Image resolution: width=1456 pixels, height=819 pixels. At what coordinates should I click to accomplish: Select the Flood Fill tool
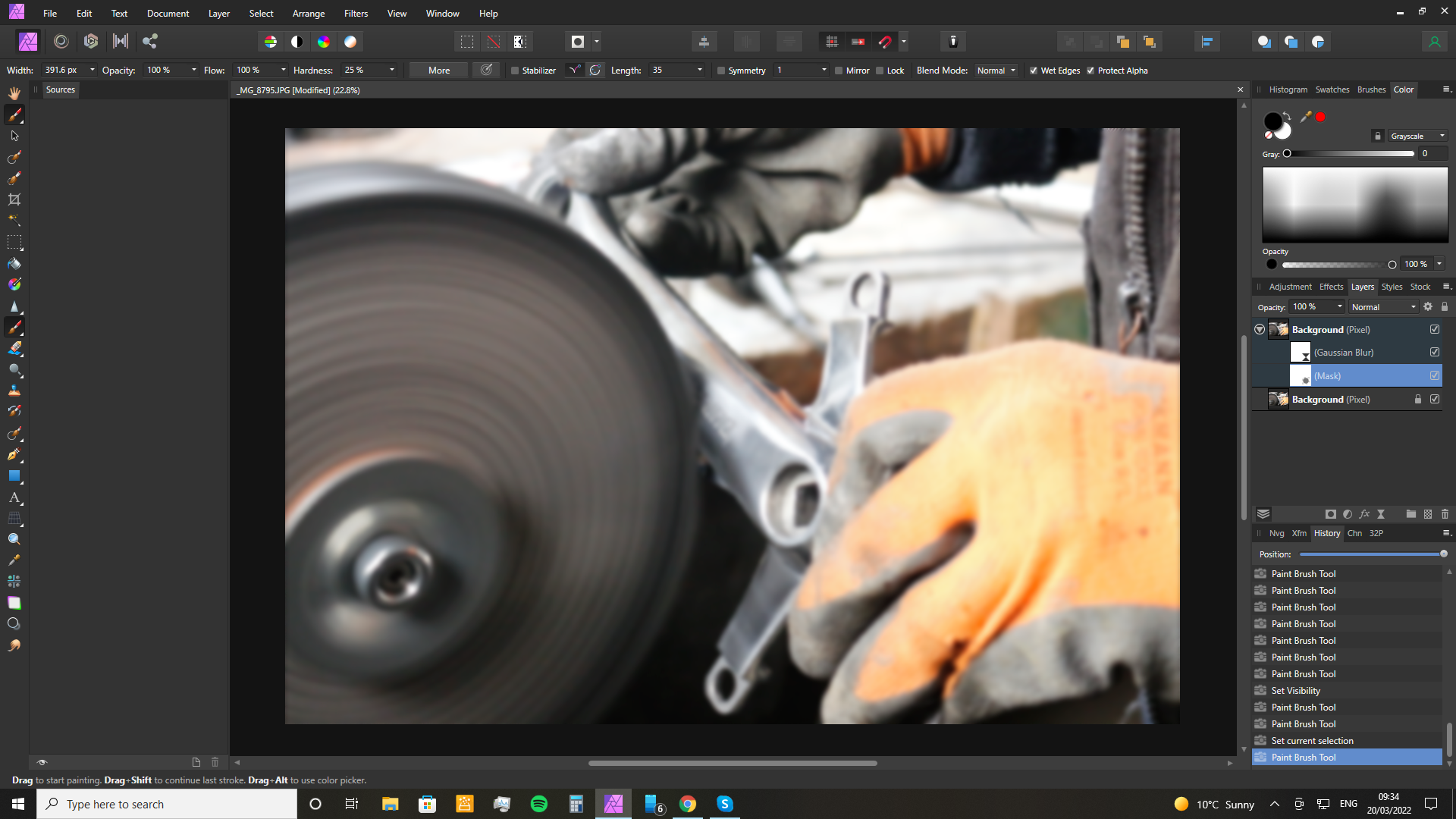click(x=14, y=264)
